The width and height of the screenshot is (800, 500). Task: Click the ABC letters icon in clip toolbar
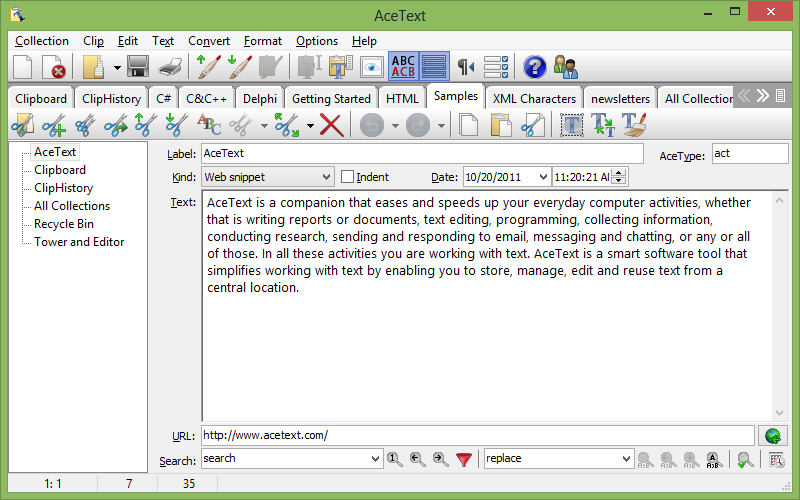(x=209, y=125)
